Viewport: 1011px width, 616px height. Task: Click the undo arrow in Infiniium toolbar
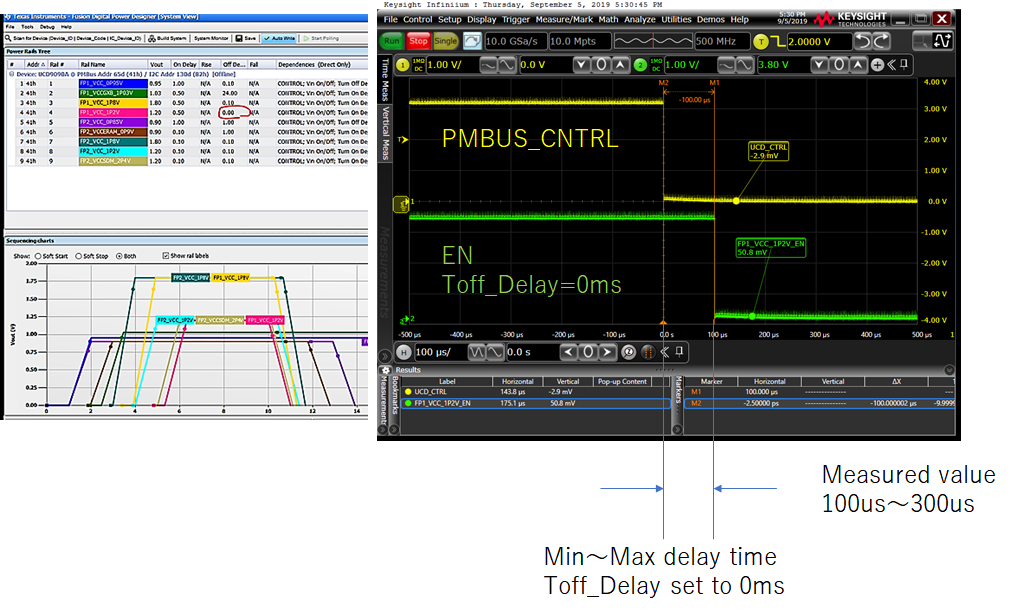[863, 41]
